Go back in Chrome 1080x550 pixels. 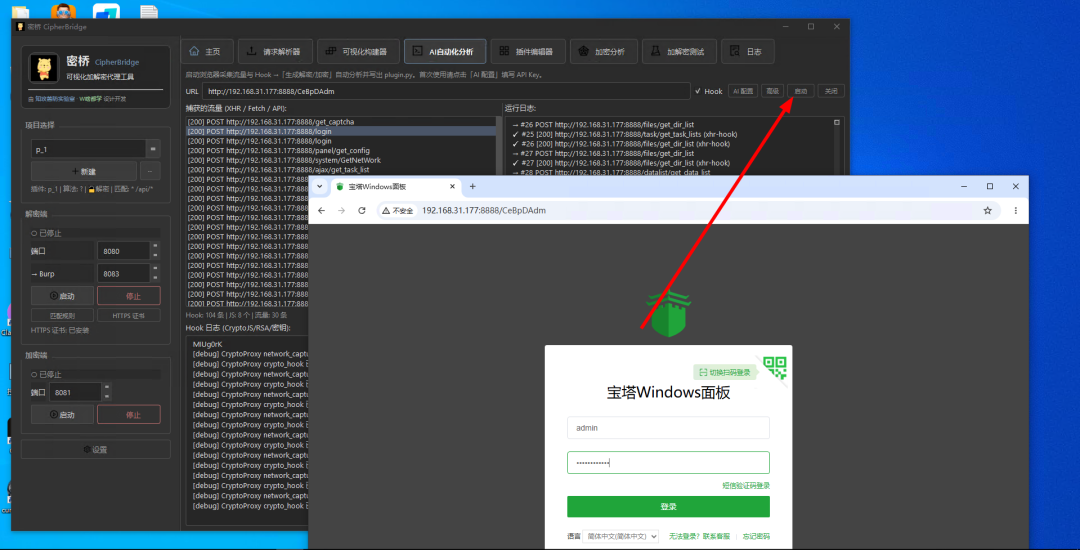click(x=322, y=211)
